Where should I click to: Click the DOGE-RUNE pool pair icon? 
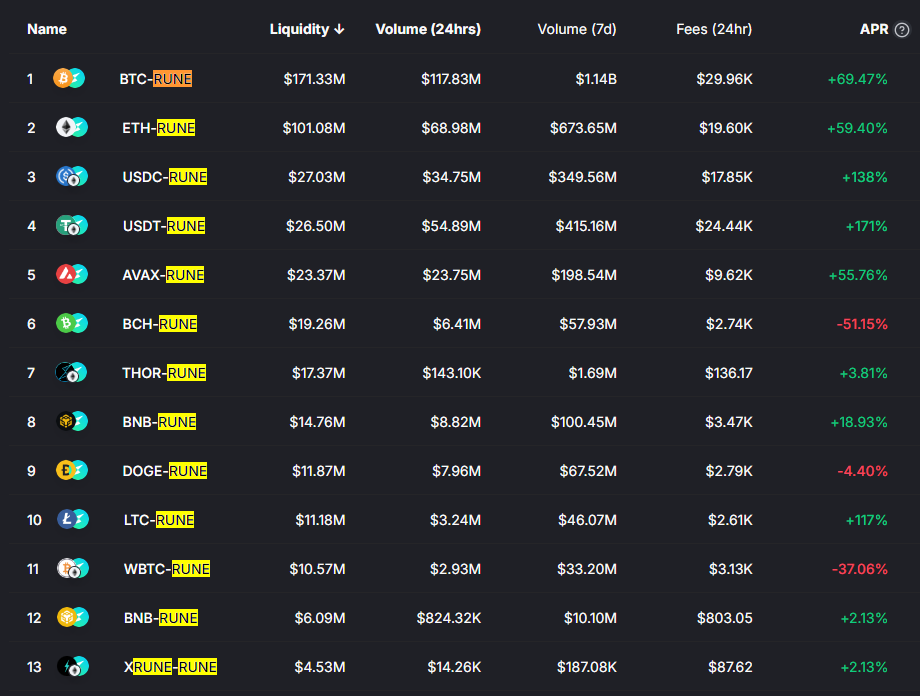72,470
